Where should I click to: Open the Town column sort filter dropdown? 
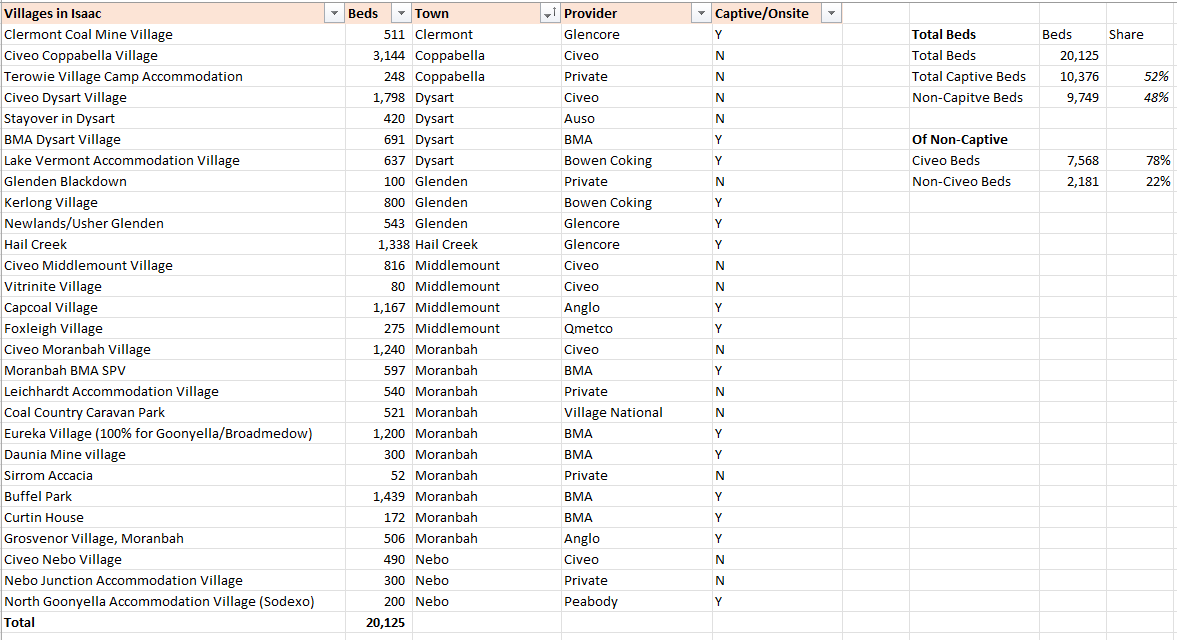click(x=549, y=14)
